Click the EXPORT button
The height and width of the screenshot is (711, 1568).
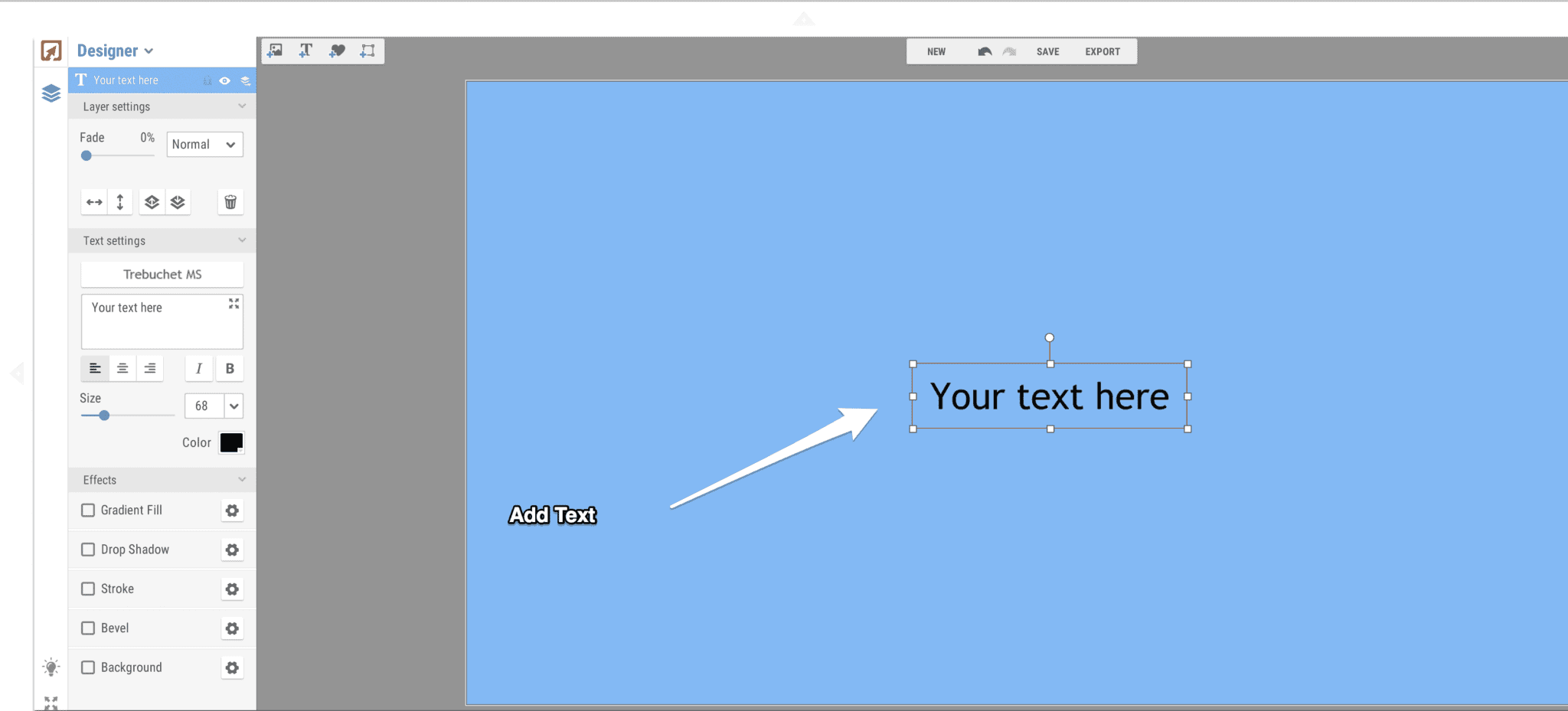(x=1102, y=51)
